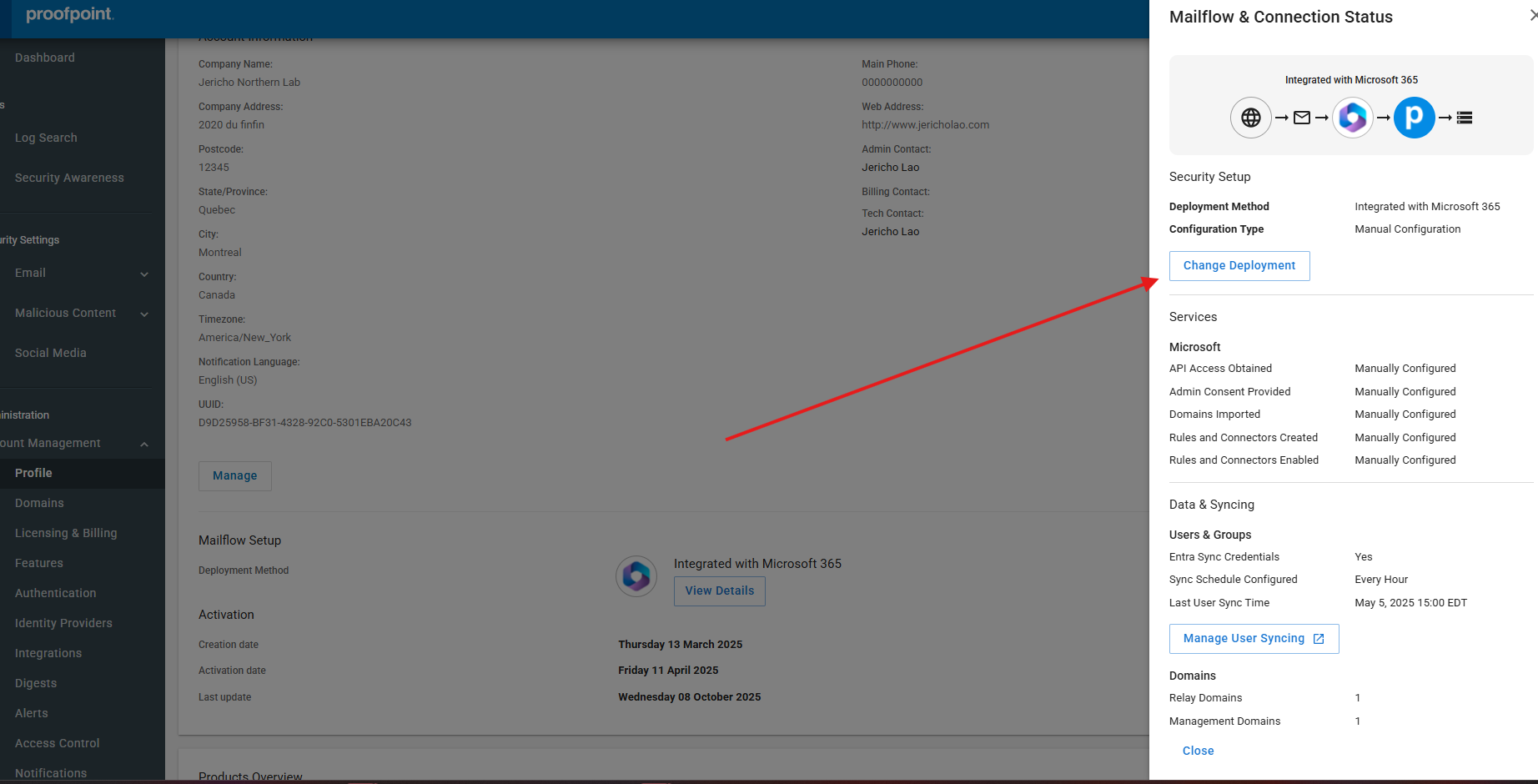
Task: Click the Last User Sync Time value
Action: (x=1411, y=603)
